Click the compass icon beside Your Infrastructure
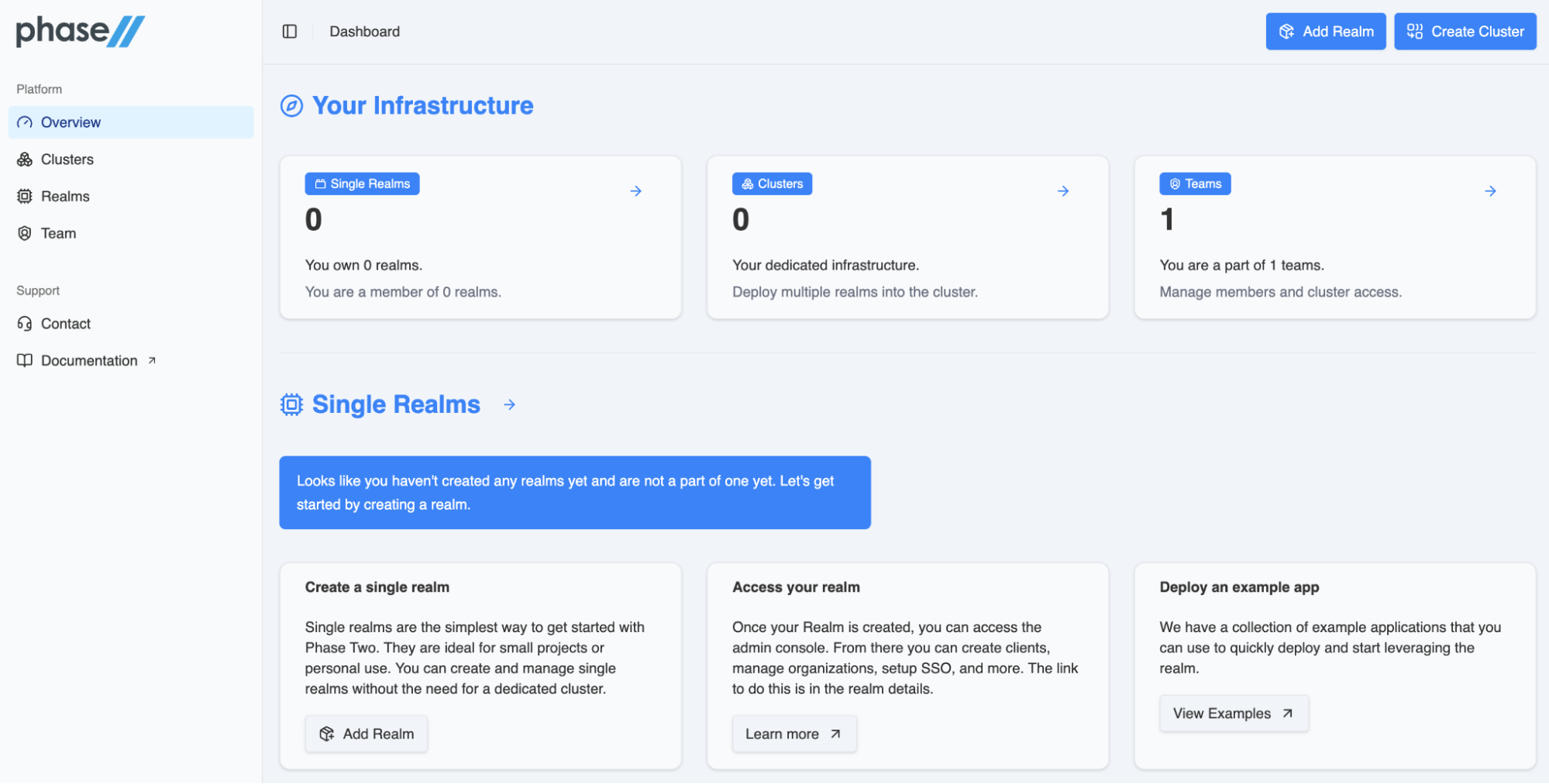 pos(290,107)
